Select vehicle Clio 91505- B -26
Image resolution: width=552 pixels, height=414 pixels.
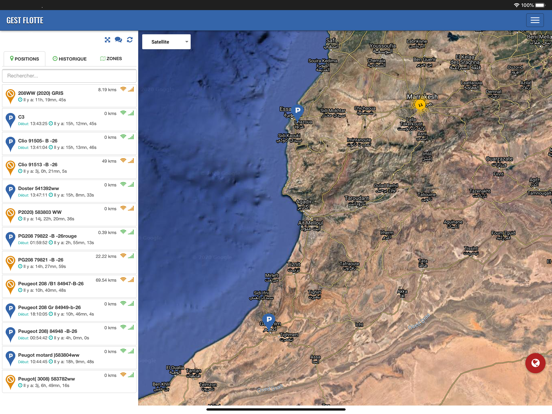[x=38, y=141]
